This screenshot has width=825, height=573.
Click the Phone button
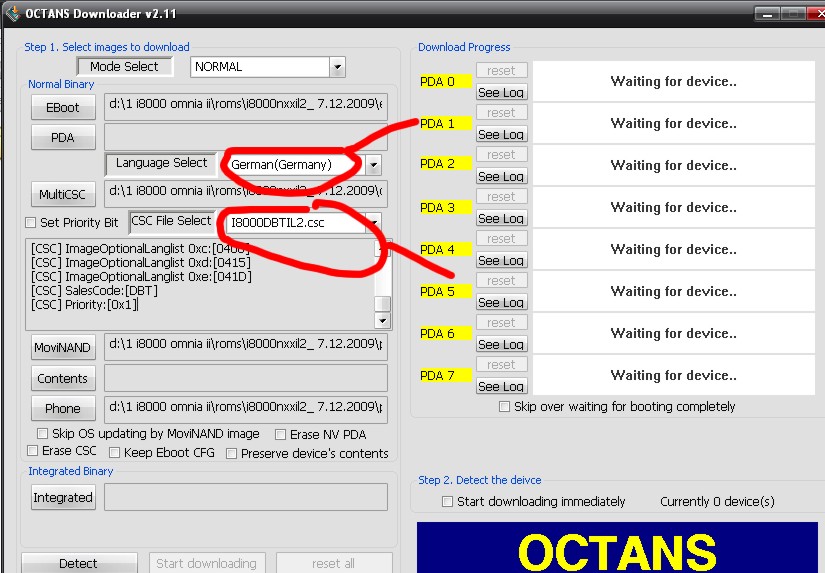coord(63,408)
